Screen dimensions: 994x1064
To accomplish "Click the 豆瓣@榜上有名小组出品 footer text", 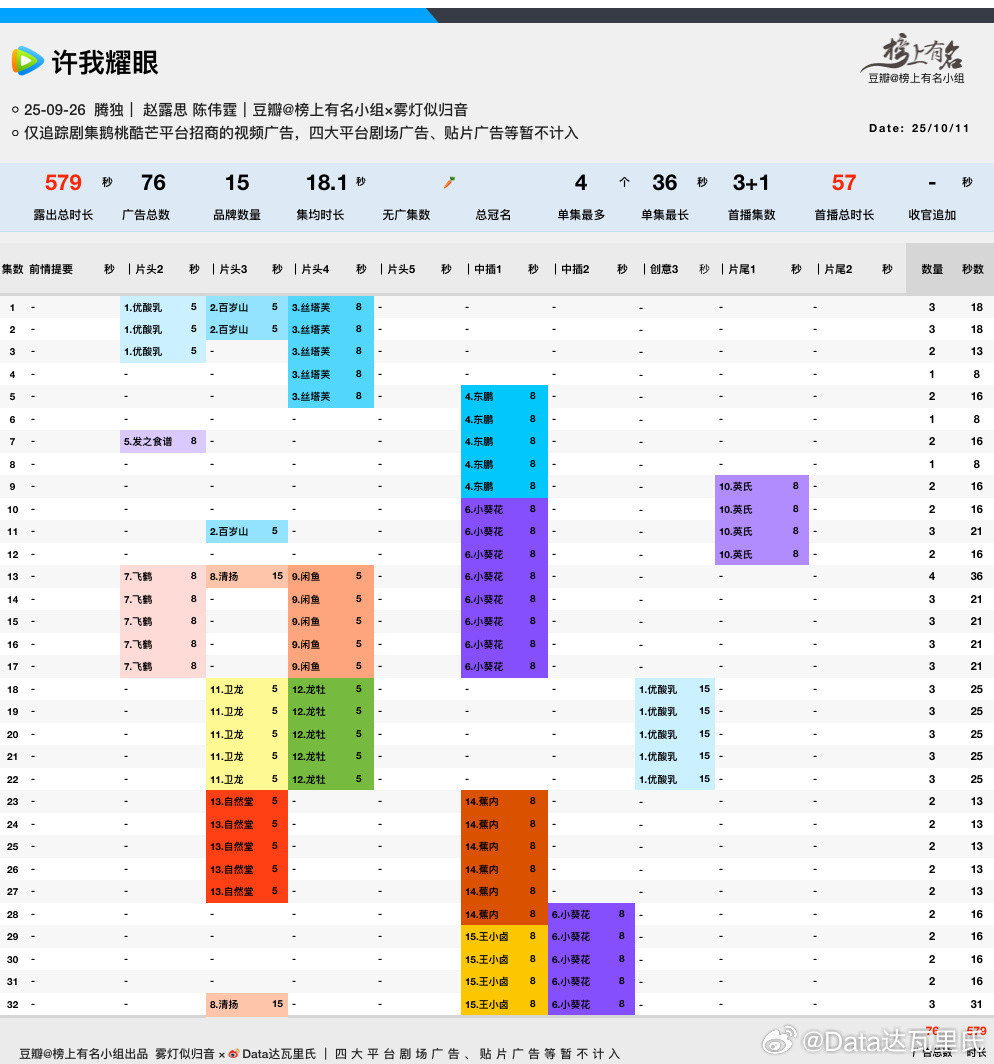I will pyautogui.click(x=83, y=1054).
